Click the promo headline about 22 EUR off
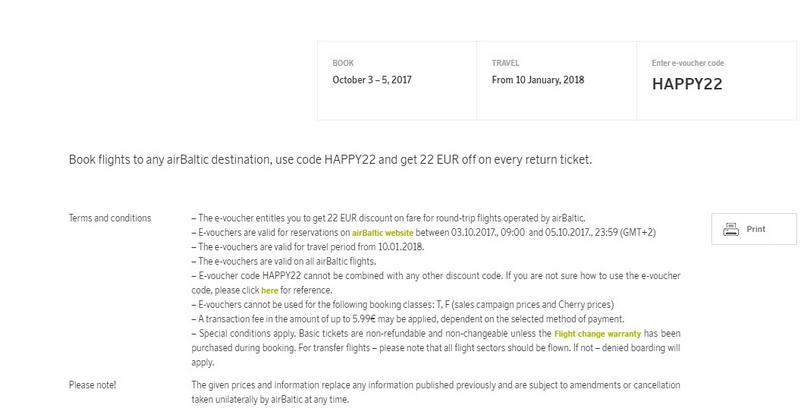Viewport: 800px width, 415px height. coord(330,159)
